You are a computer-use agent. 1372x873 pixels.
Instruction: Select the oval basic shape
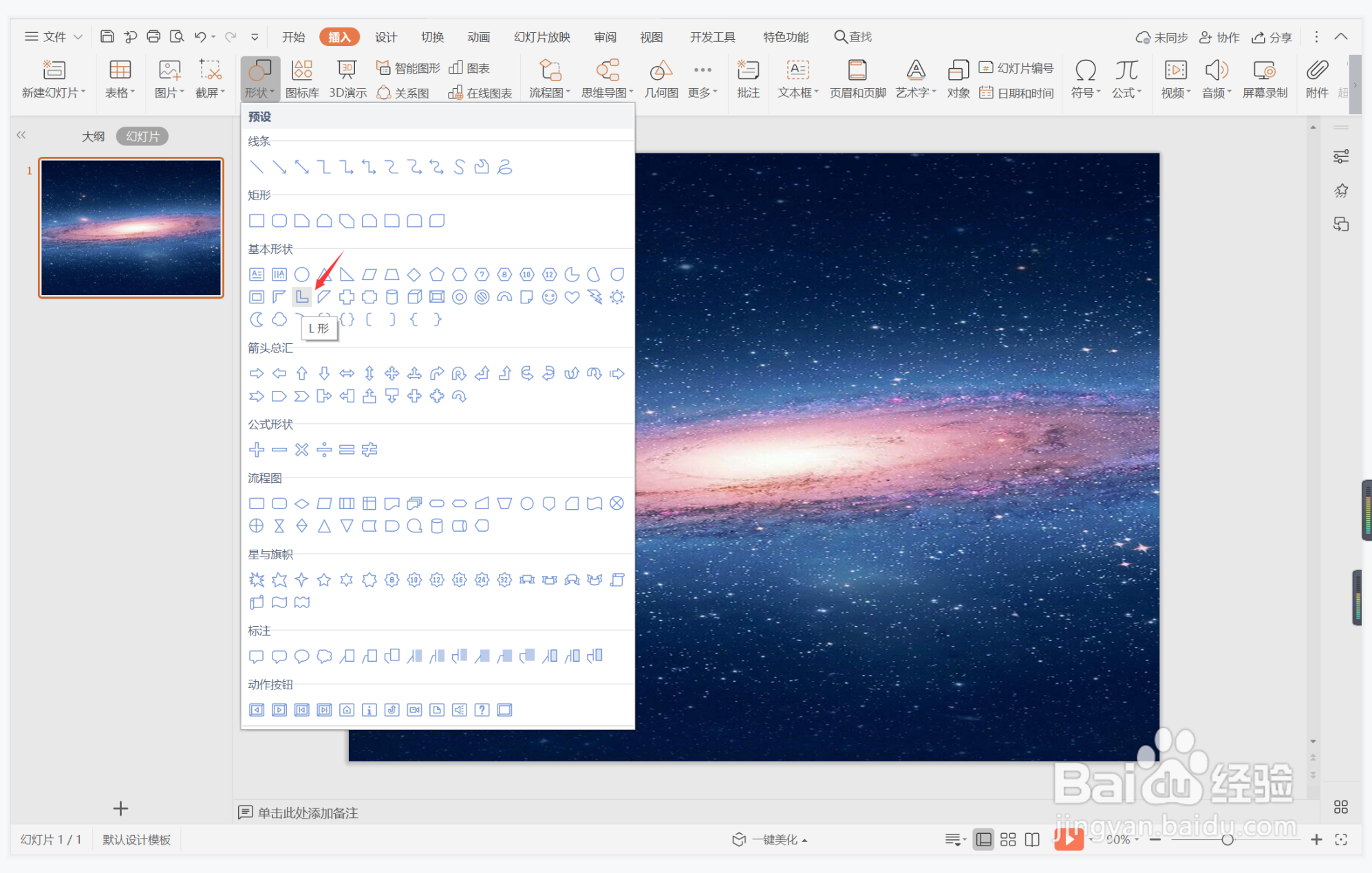tap(301, 274)
